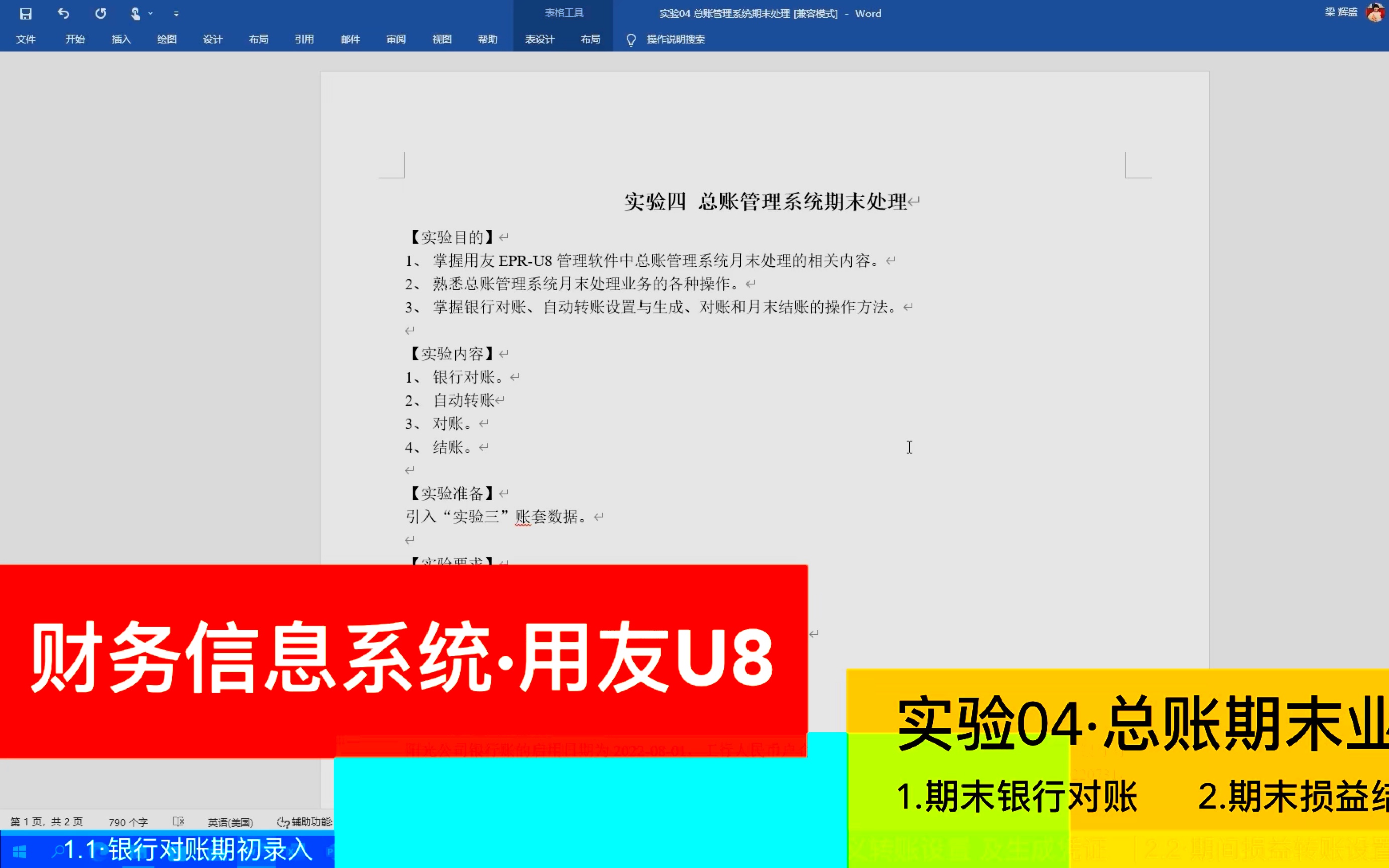Click the taskbar search magnifier icon

[57, 851]
